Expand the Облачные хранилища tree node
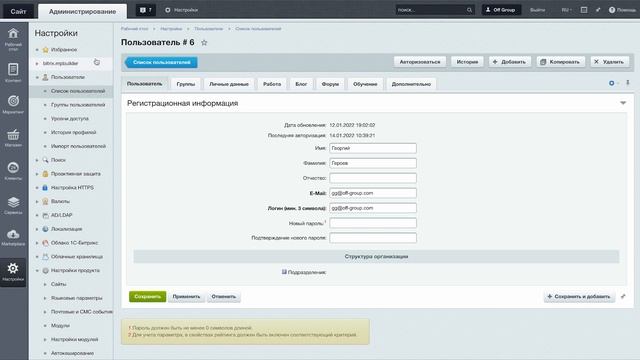640x360 pixels. coord(37,257)
